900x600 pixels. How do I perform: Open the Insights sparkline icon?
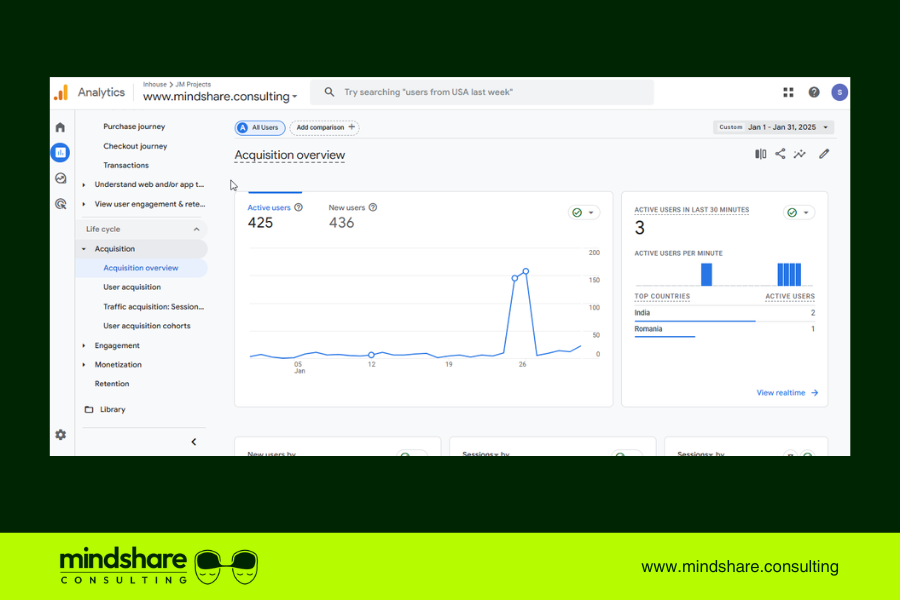pyautogui.click(x=800, y=154)
